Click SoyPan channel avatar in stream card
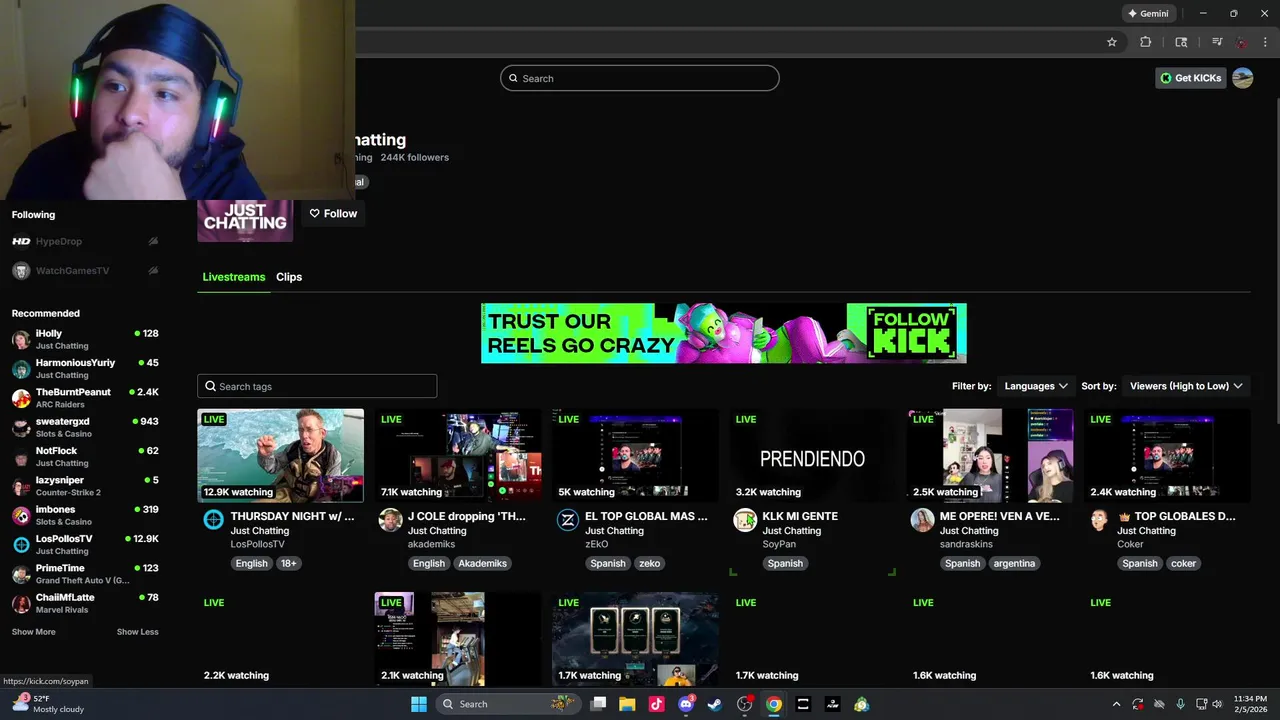 coord(745,519)
